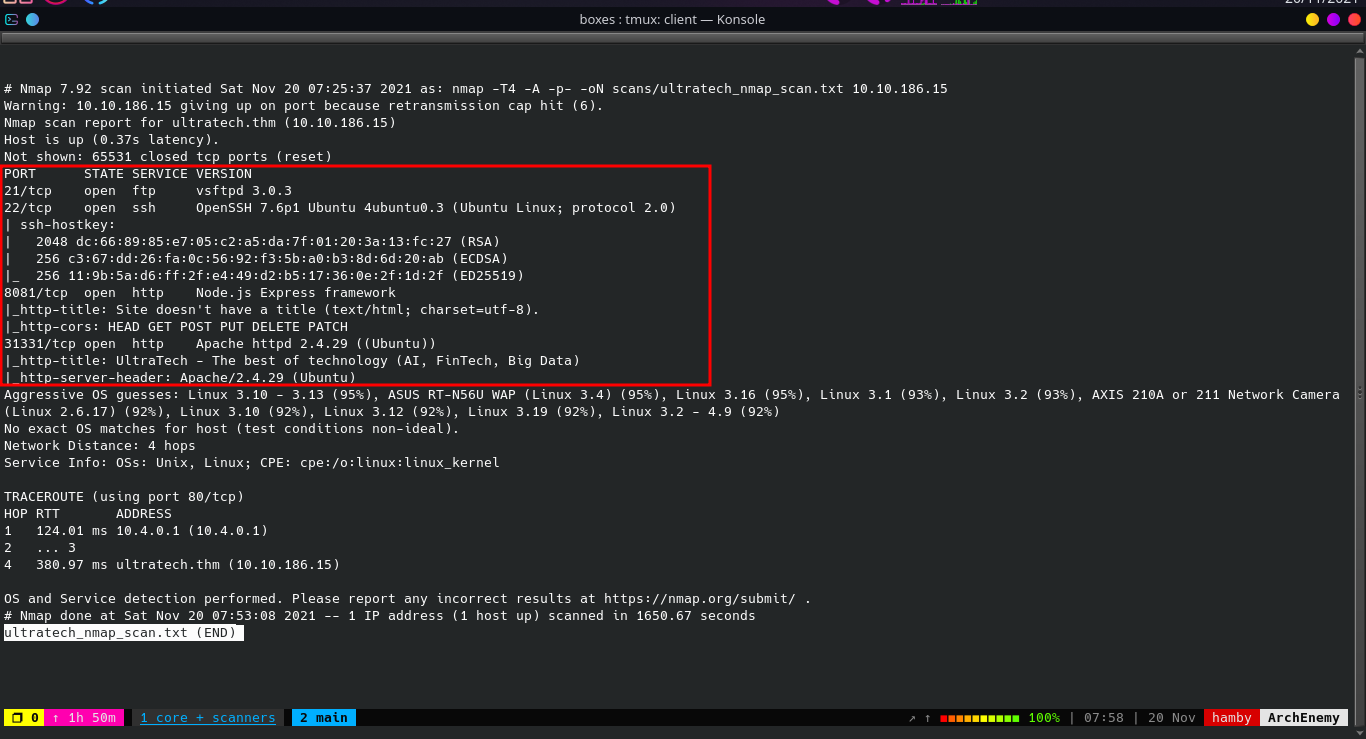Viewport: 1366px width, 739px height.
Task: Click traceroute hop '380.97 ms ultratech.thm'
Action: pyautogui.click(x=172, y=564)
